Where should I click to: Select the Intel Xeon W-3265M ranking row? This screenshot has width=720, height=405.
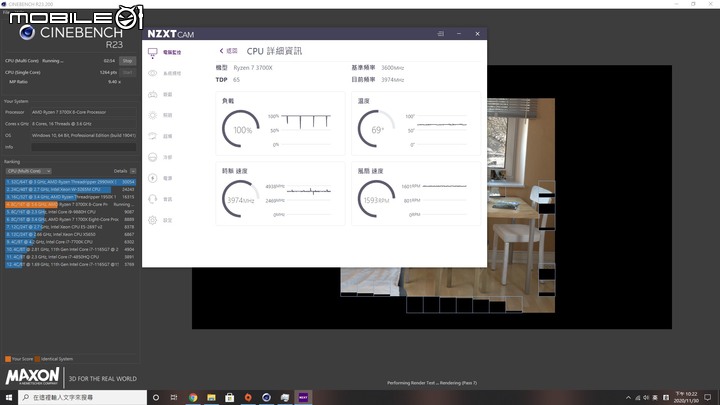pyautogui.click(x=70, y=189)
